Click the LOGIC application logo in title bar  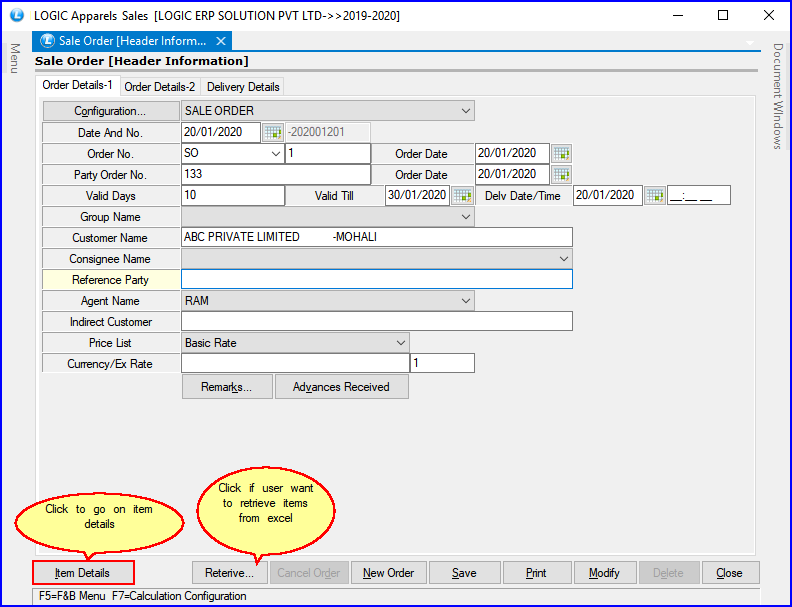pos(17,15)
